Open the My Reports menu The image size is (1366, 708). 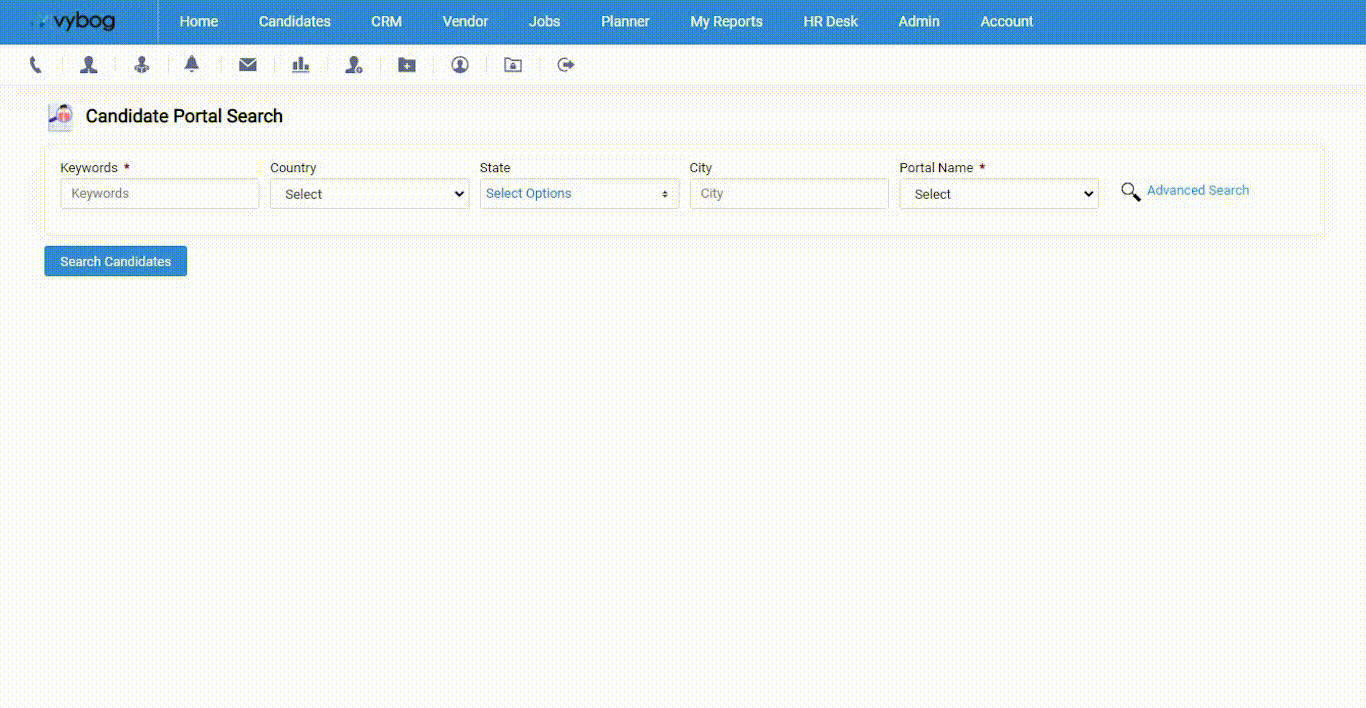click(x=726, y=21)
